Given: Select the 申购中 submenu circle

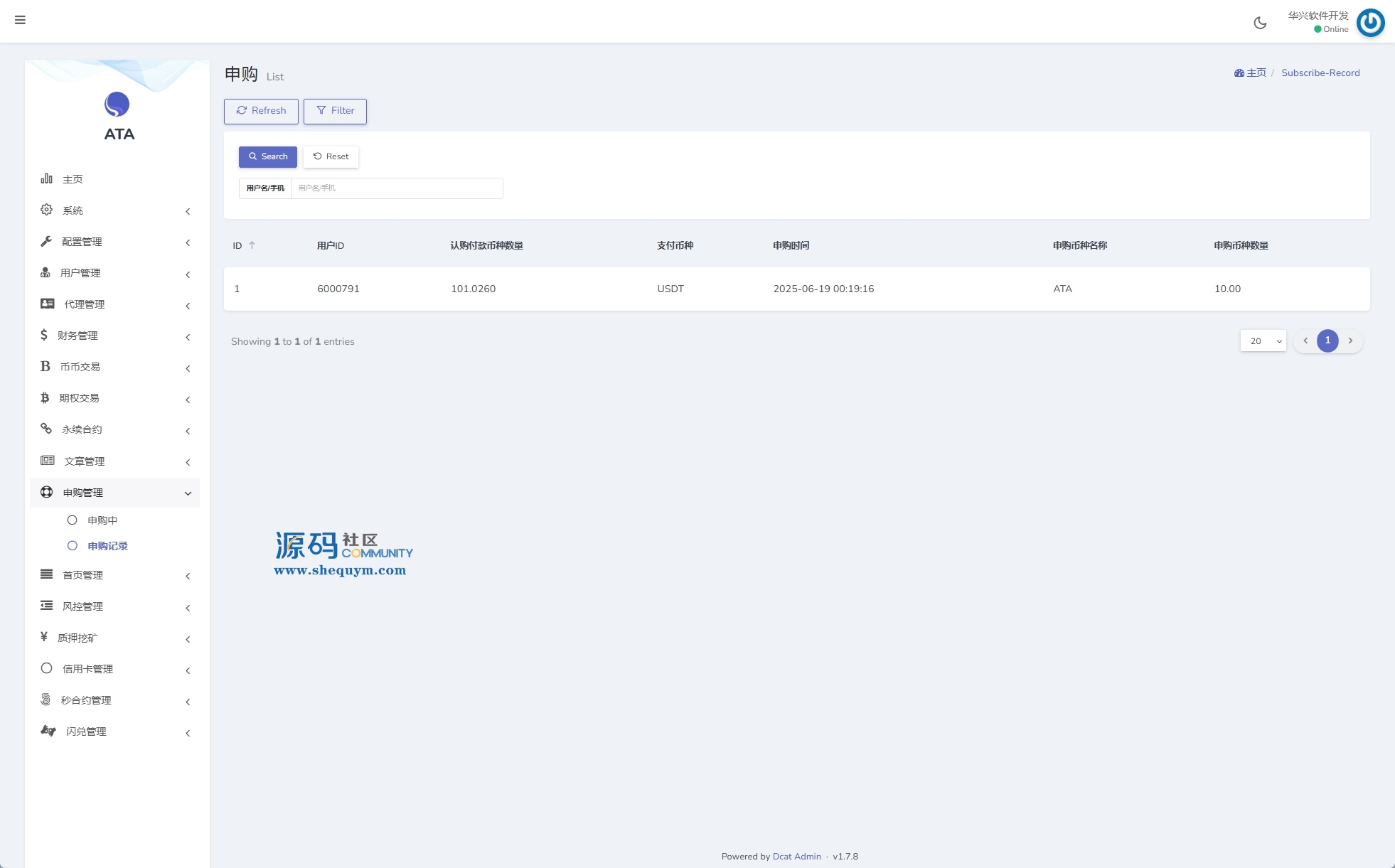Looking at the screenshot, I should 72,520.
